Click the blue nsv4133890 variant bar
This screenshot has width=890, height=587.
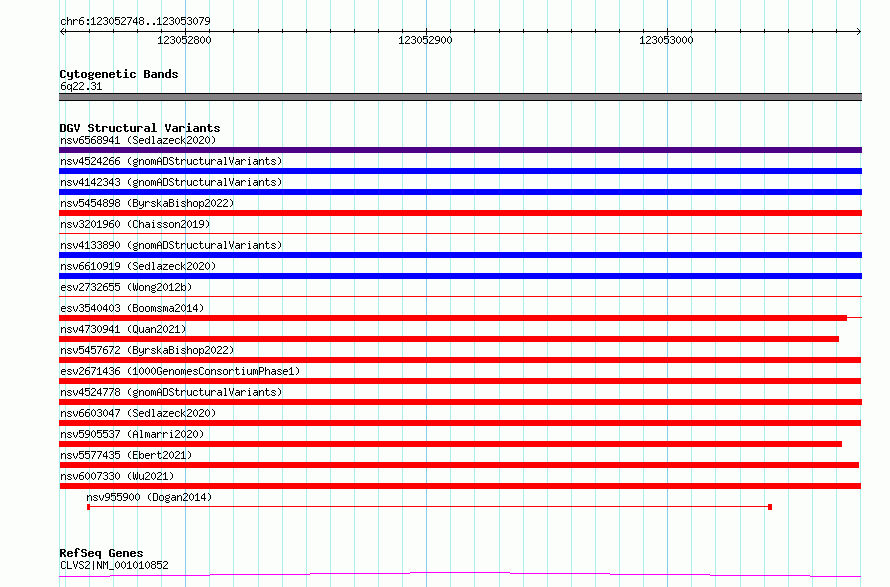[x=460, y=255]
